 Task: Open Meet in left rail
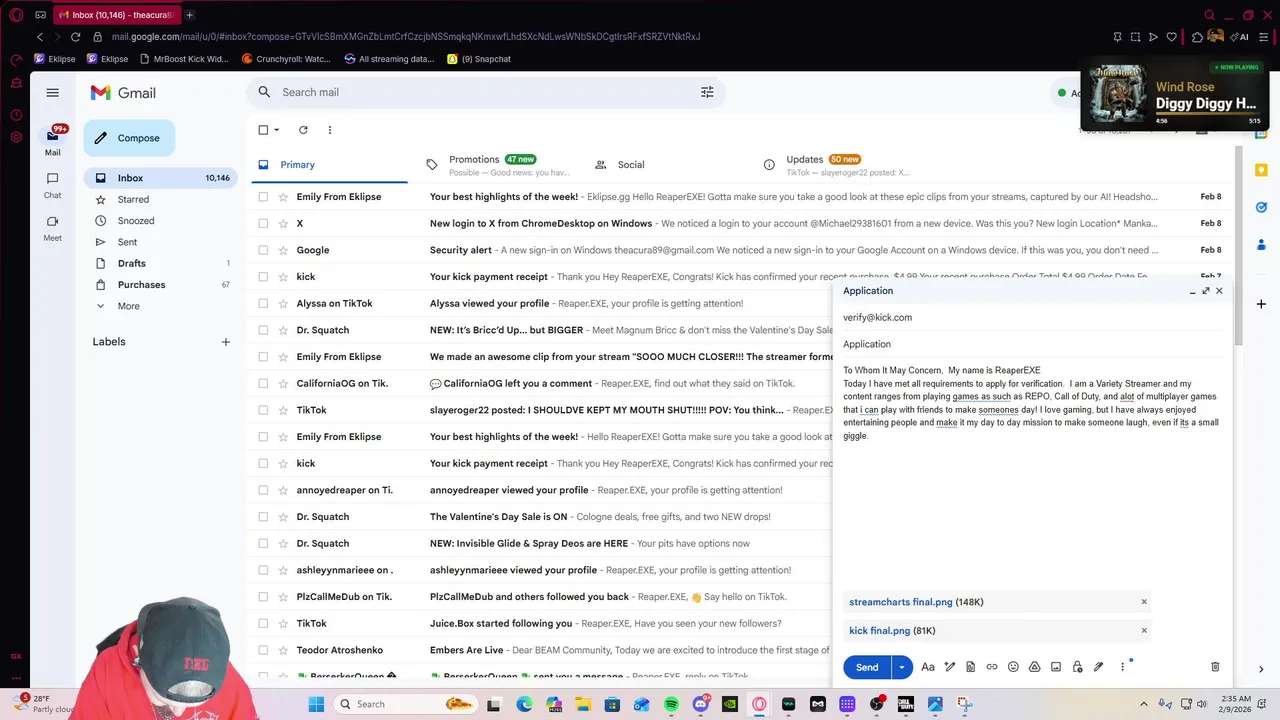52,228
